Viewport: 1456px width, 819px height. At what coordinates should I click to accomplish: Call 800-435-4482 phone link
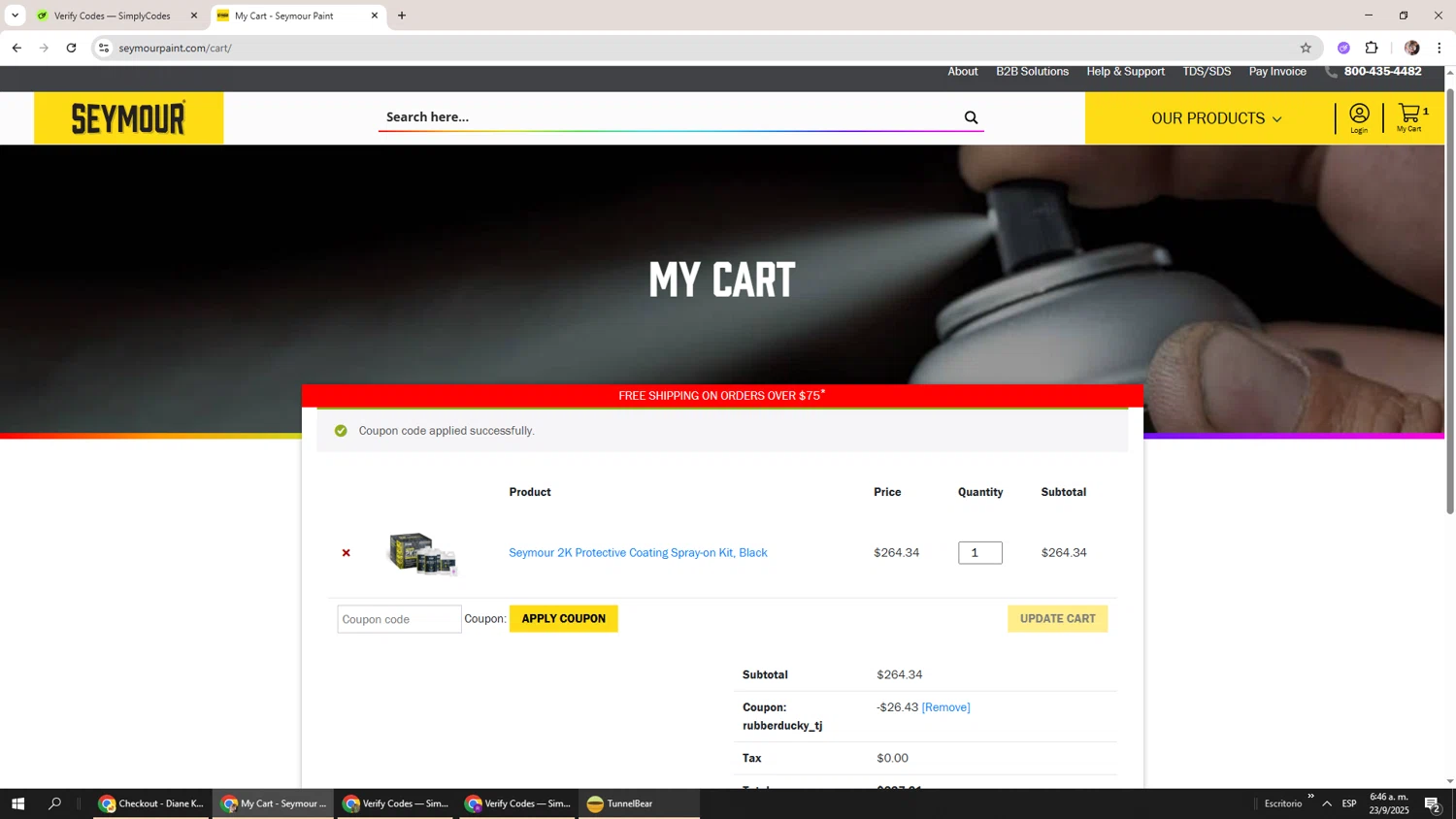[x=1382, y=72]
